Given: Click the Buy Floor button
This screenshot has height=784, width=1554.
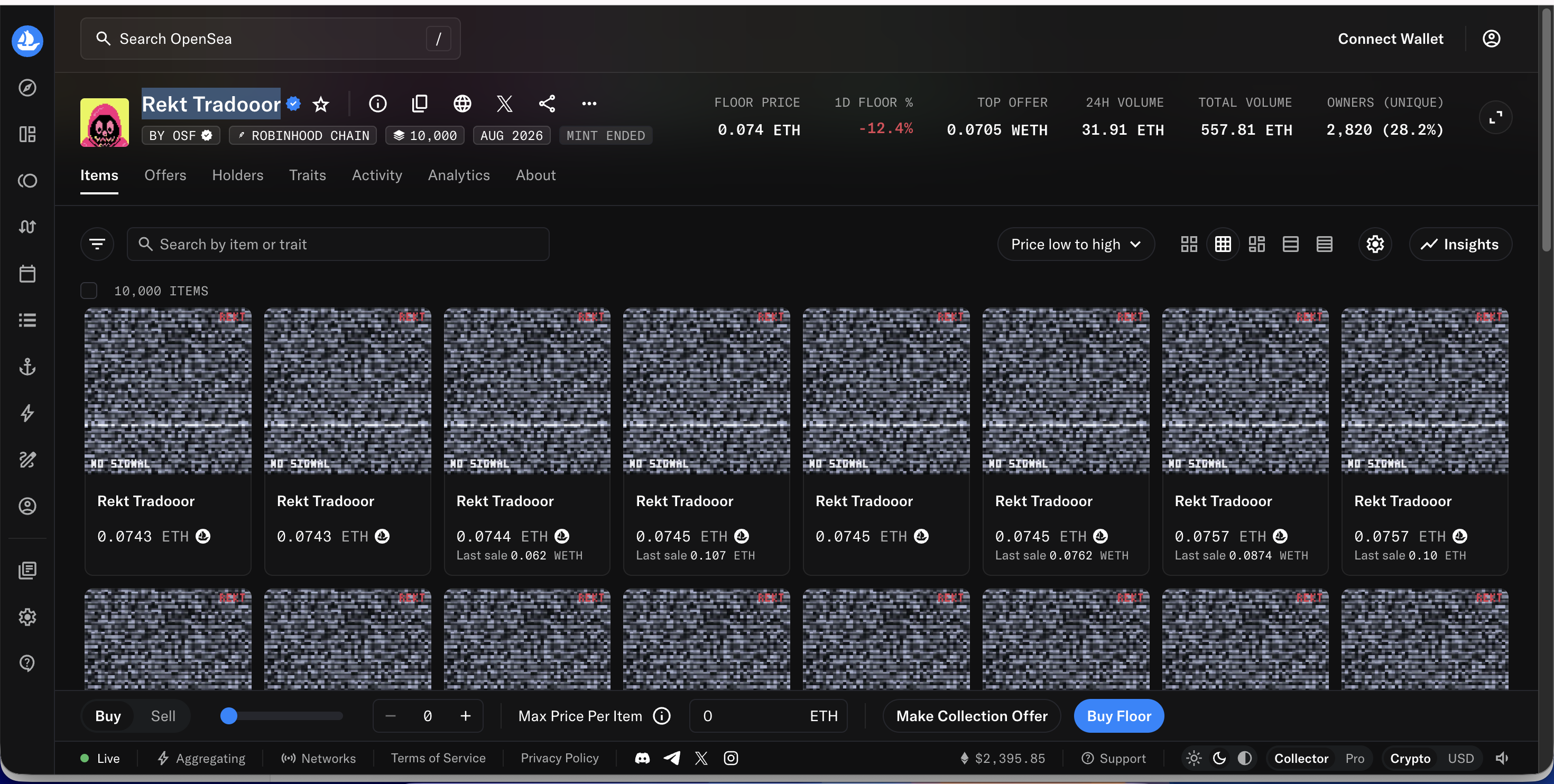Looking at the screenshot, I should (1118, 716).
